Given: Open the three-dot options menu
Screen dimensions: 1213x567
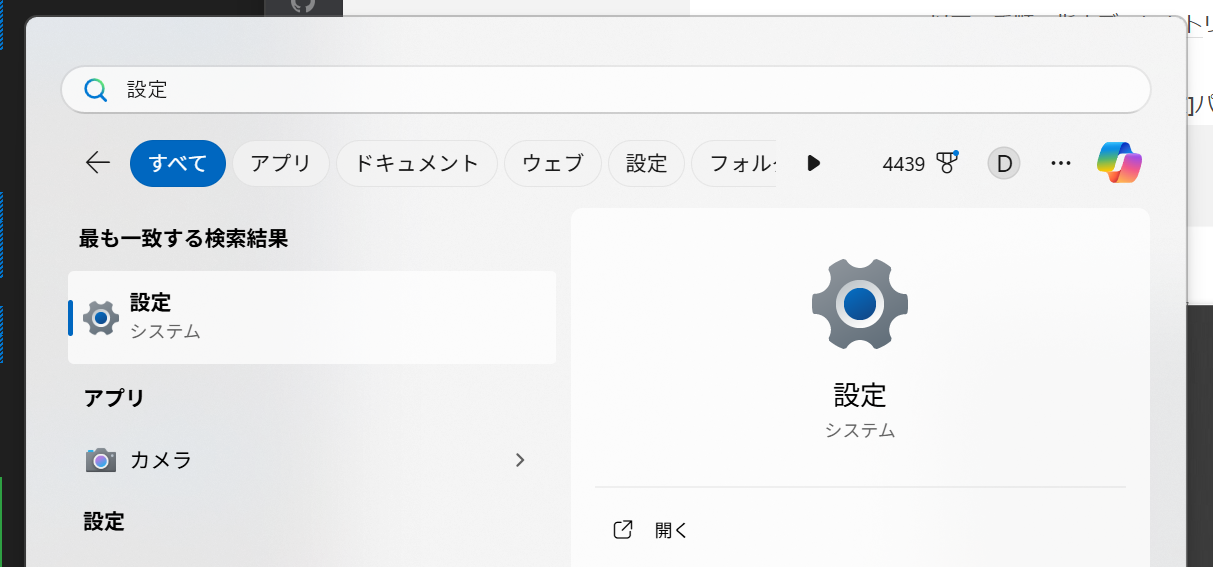Looking at the screenshot, I should 1061,163.
